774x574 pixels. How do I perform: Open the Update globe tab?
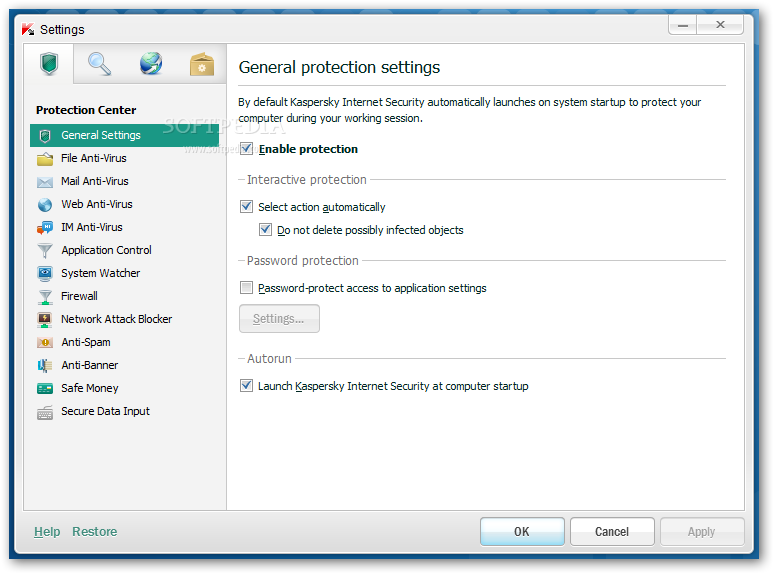coord(151,64)
